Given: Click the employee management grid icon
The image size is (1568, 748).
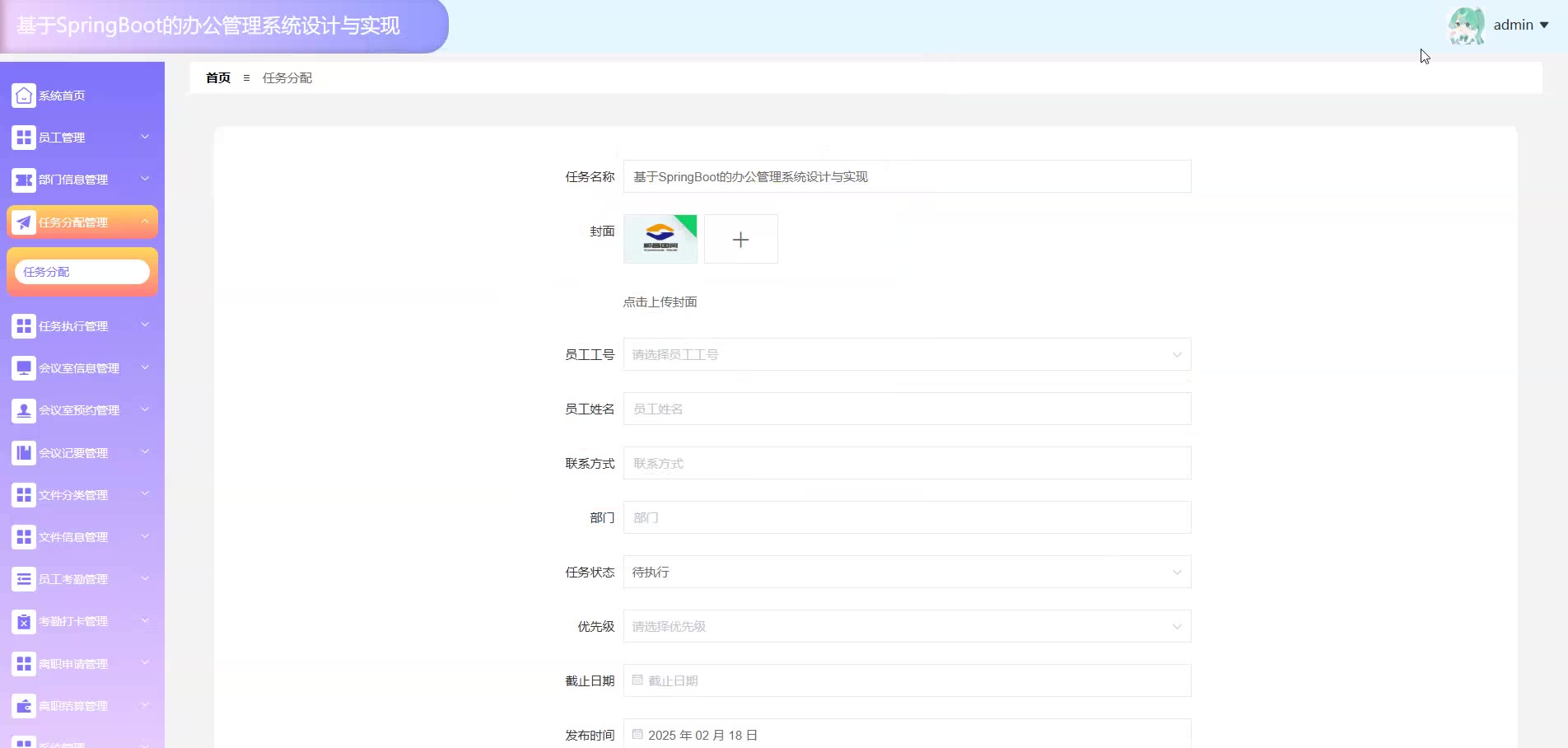Looking at the screenshot, I should (x=24, y=138).
